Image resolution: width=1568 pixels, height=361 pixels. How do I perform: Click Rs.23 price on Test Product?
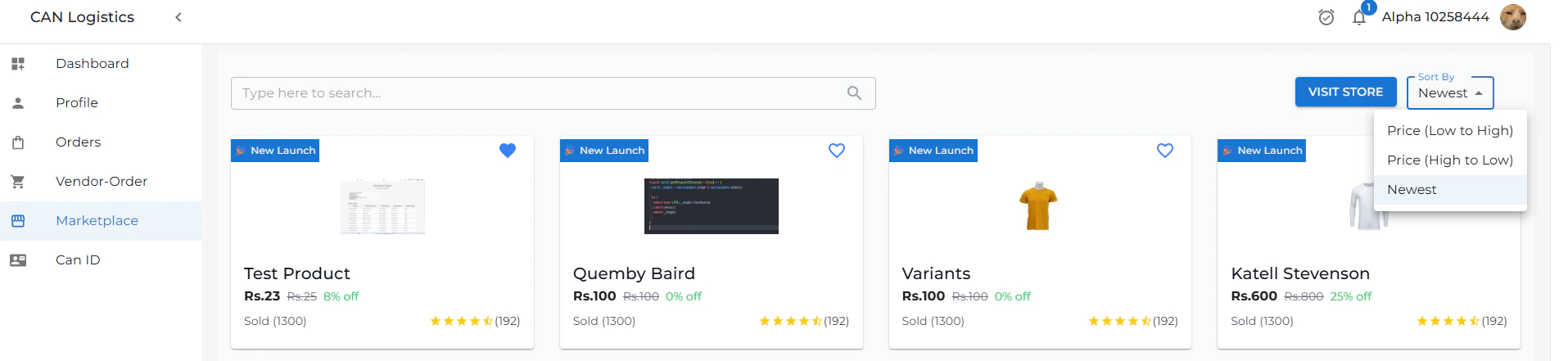pos(262,296)
